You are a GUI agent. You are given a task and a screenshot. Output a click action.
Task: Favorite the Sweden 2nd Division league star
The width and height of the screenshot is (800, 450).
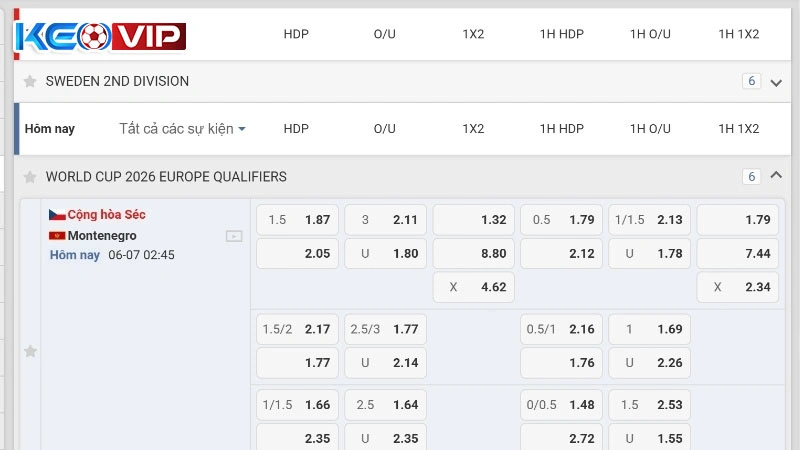[30, 81]
